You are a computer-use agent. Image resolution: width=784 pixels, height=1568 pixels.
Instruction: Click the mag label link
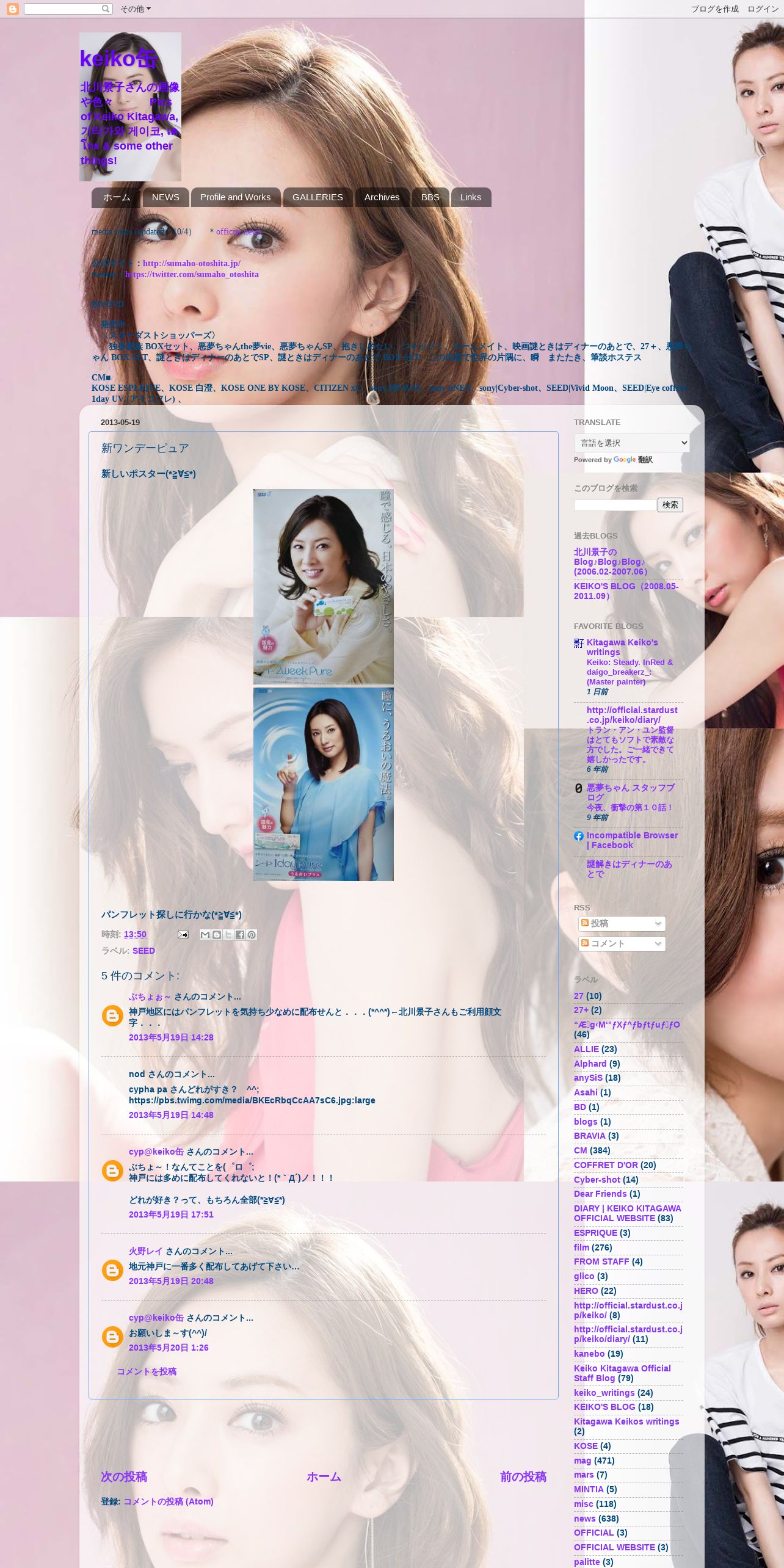(583, 1461)
